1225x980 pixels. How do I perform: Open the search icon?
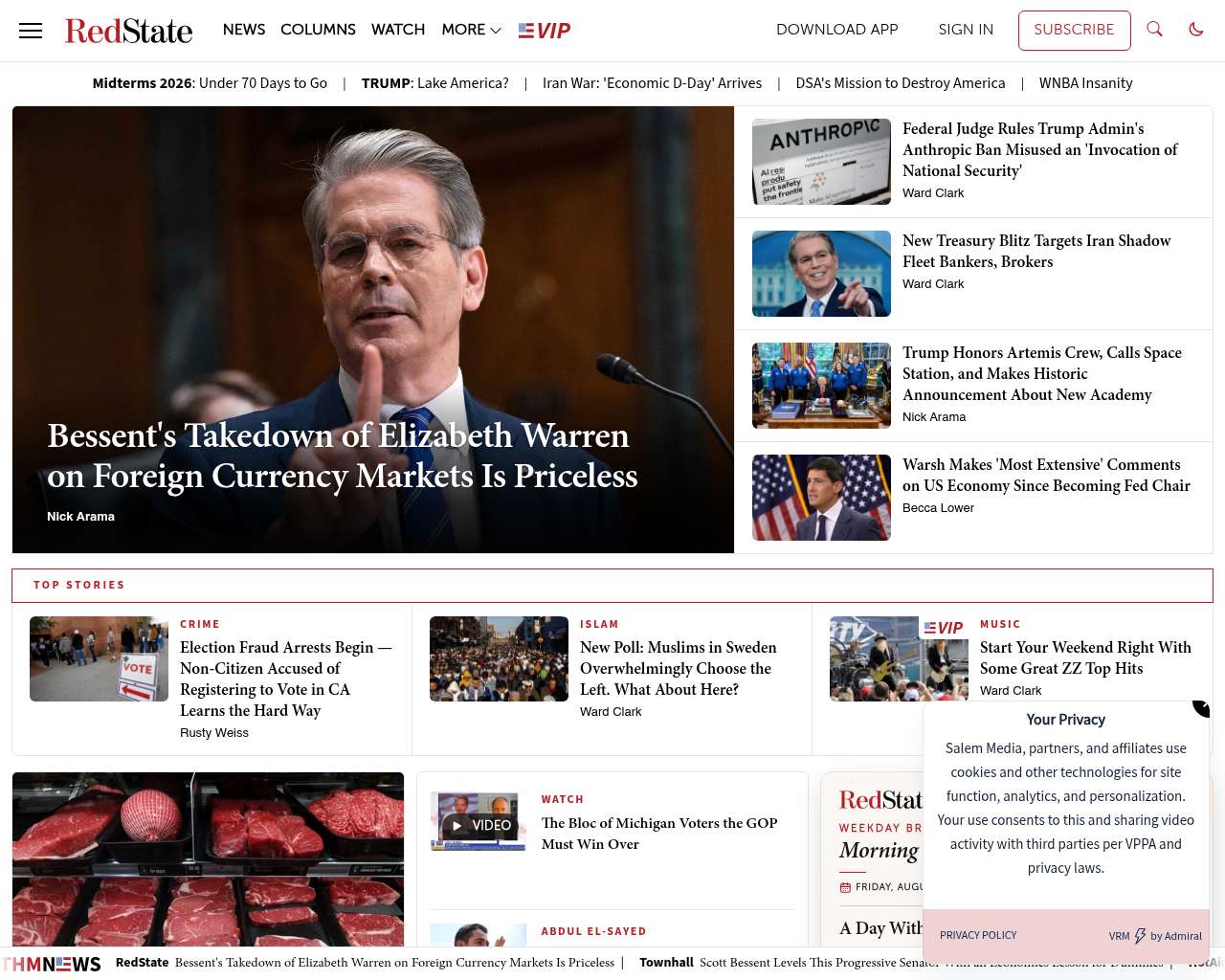[1154, 30]
